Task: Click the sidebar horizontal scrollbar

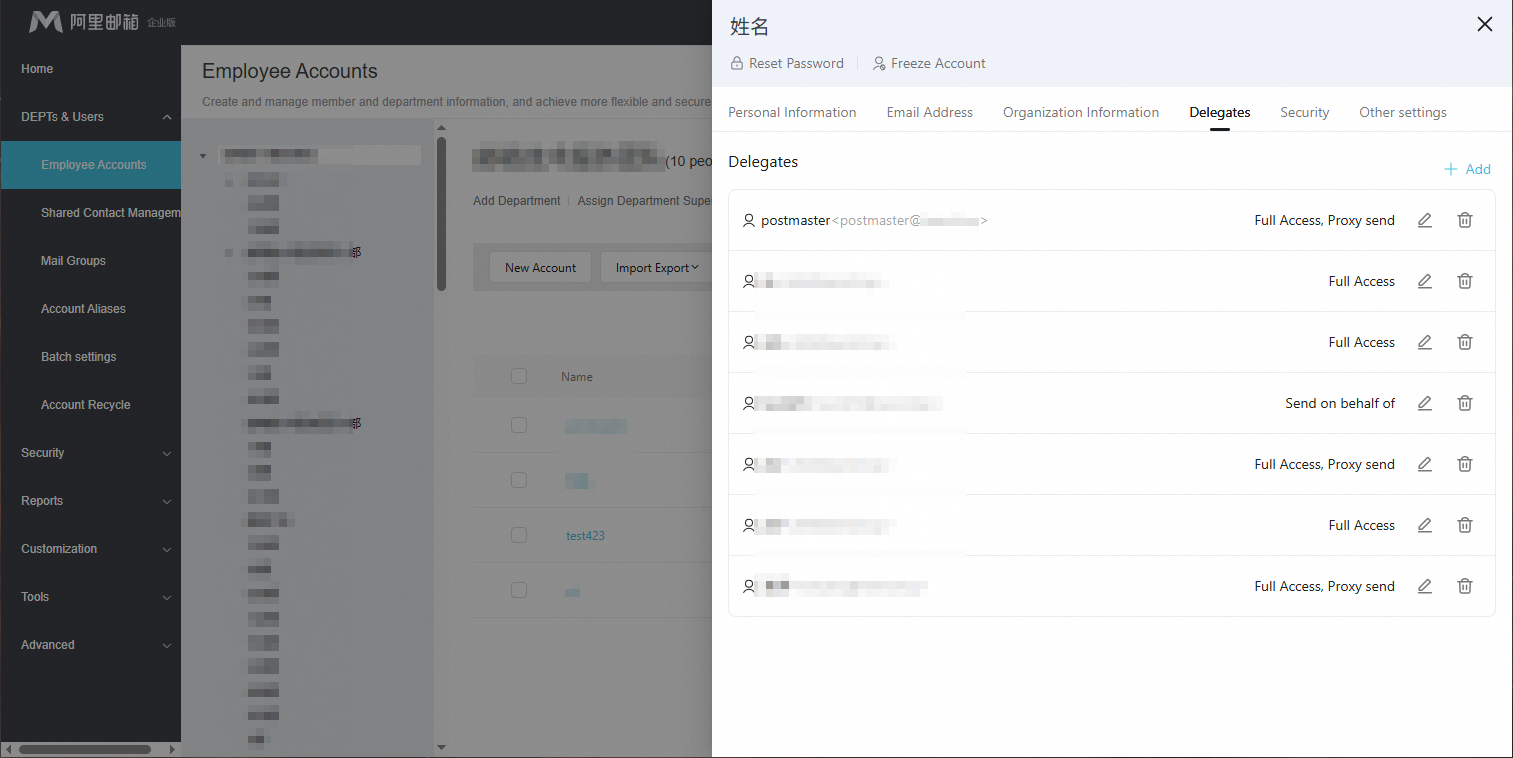Action: click(x=84, y=749)
